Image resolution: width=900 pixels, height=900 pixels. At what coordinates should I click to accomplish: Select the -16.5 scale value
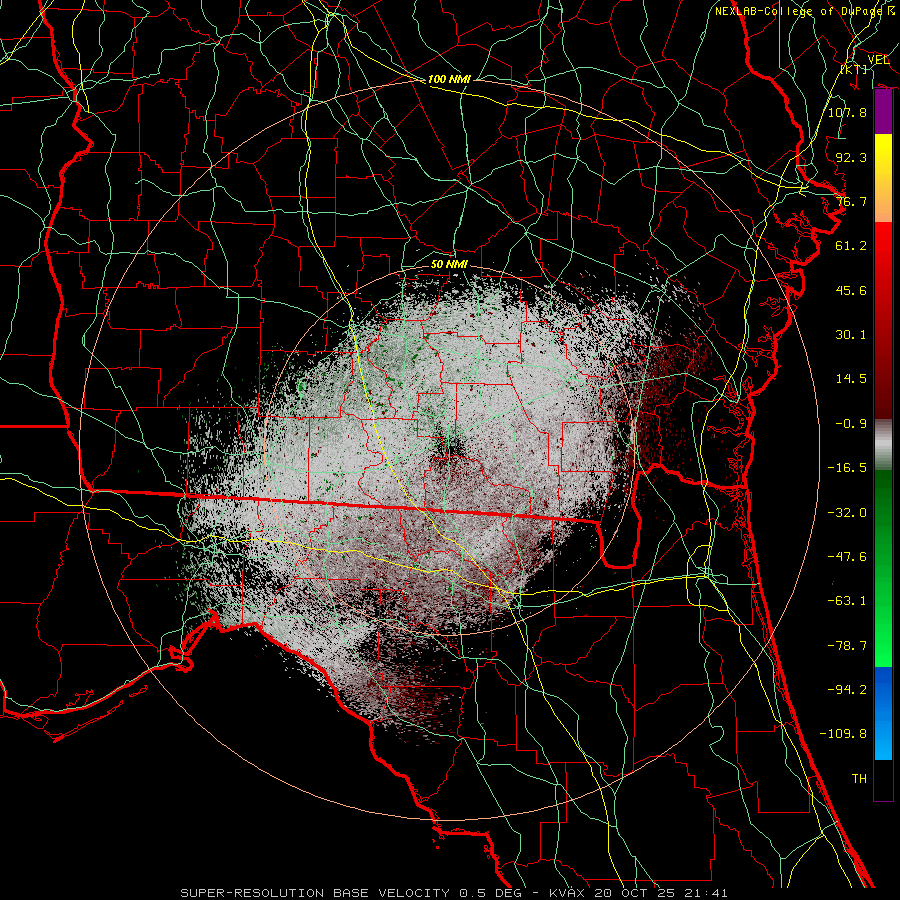coord(847,468)
